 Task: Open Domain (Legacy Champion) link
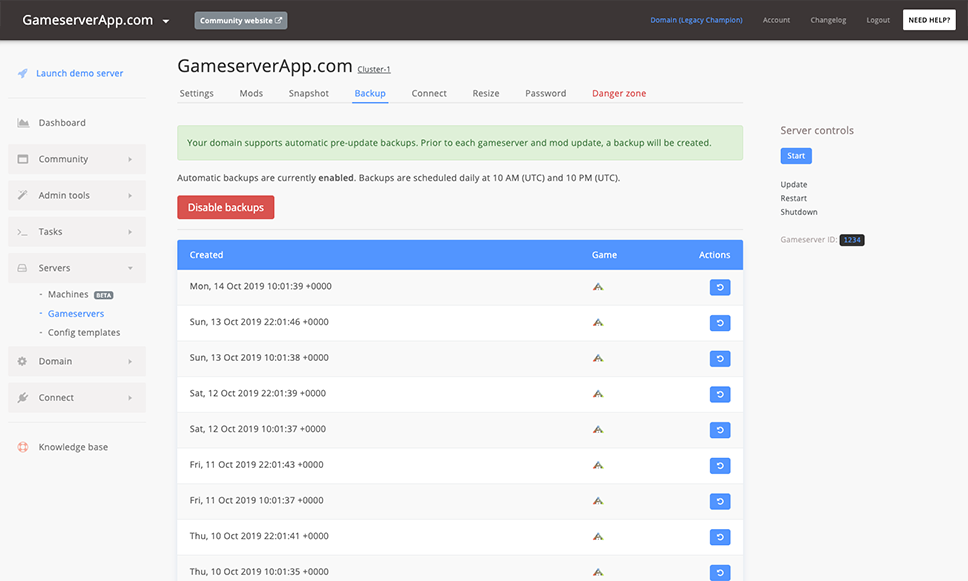[x=696, y=20]
